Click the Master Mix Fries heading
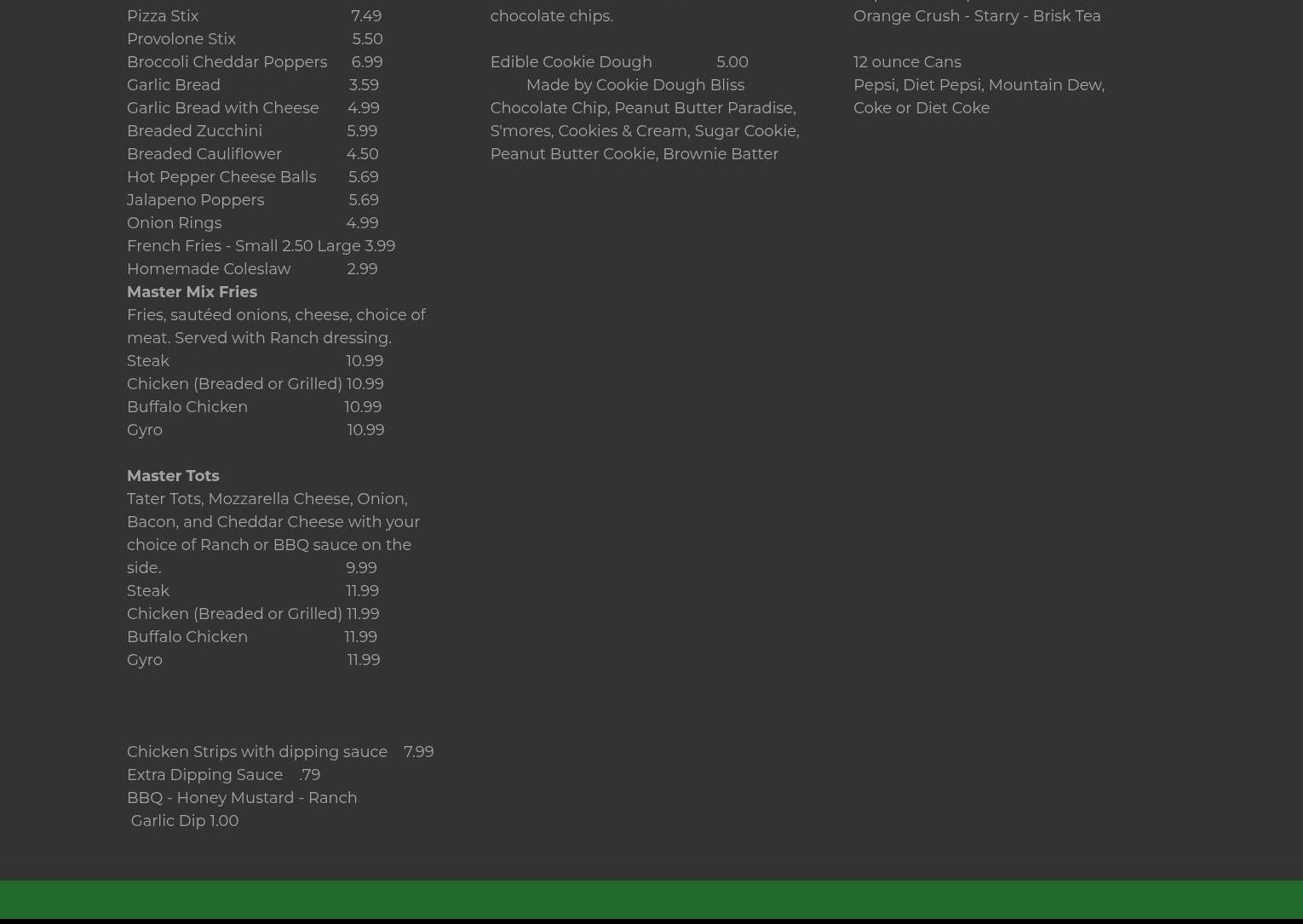Viewport: 1303px width, 924px height. pos(192,292)
